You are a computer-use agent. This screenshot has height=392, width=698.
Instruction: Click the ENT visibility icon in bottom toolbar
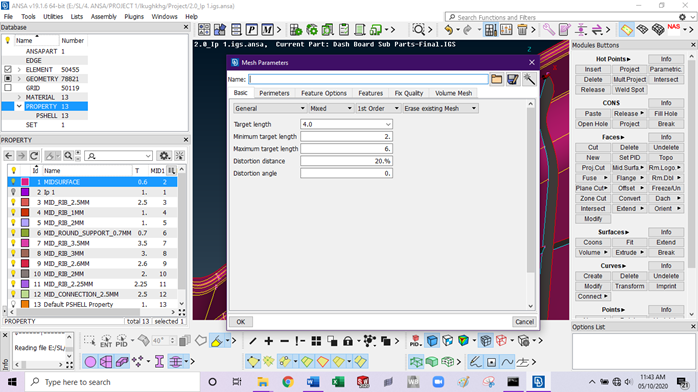coord(106,341)
